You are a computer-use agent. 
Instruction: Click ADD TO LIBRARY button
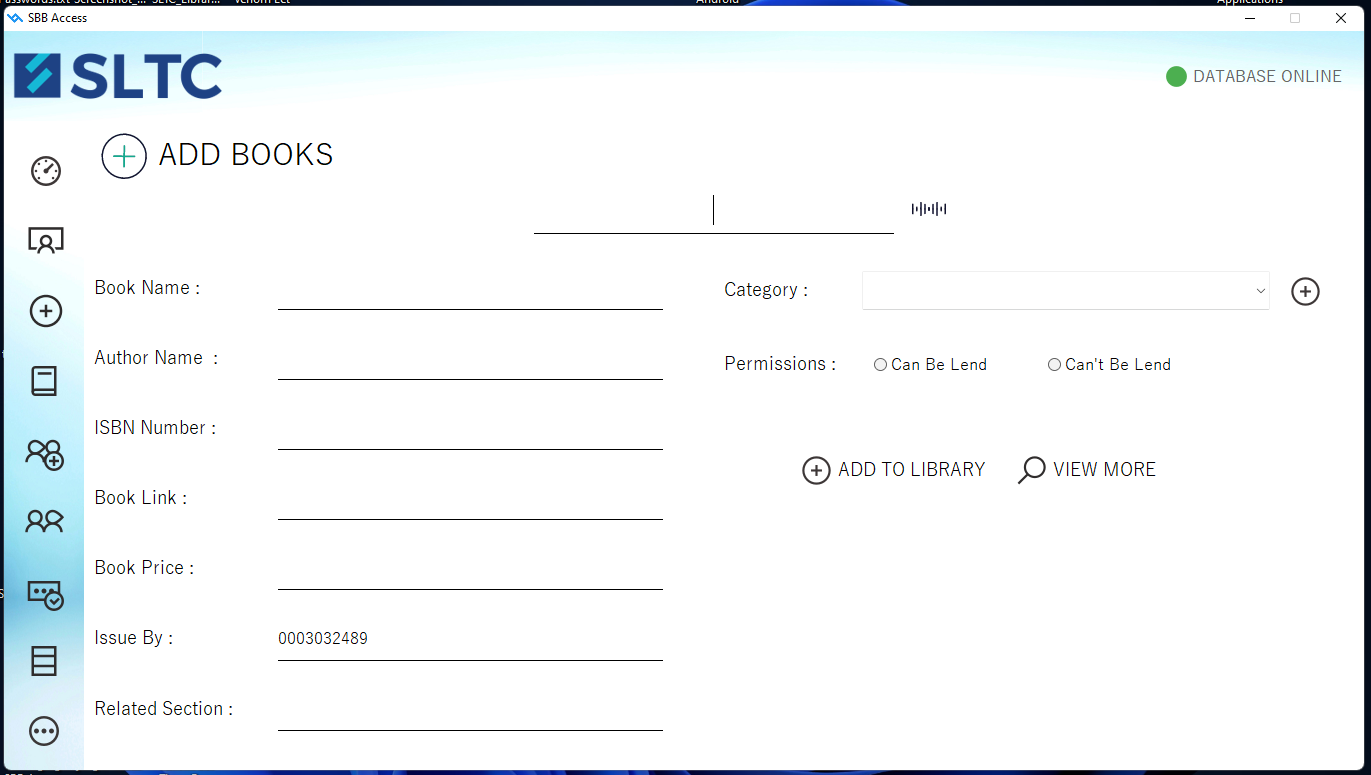tap(894, 470)
